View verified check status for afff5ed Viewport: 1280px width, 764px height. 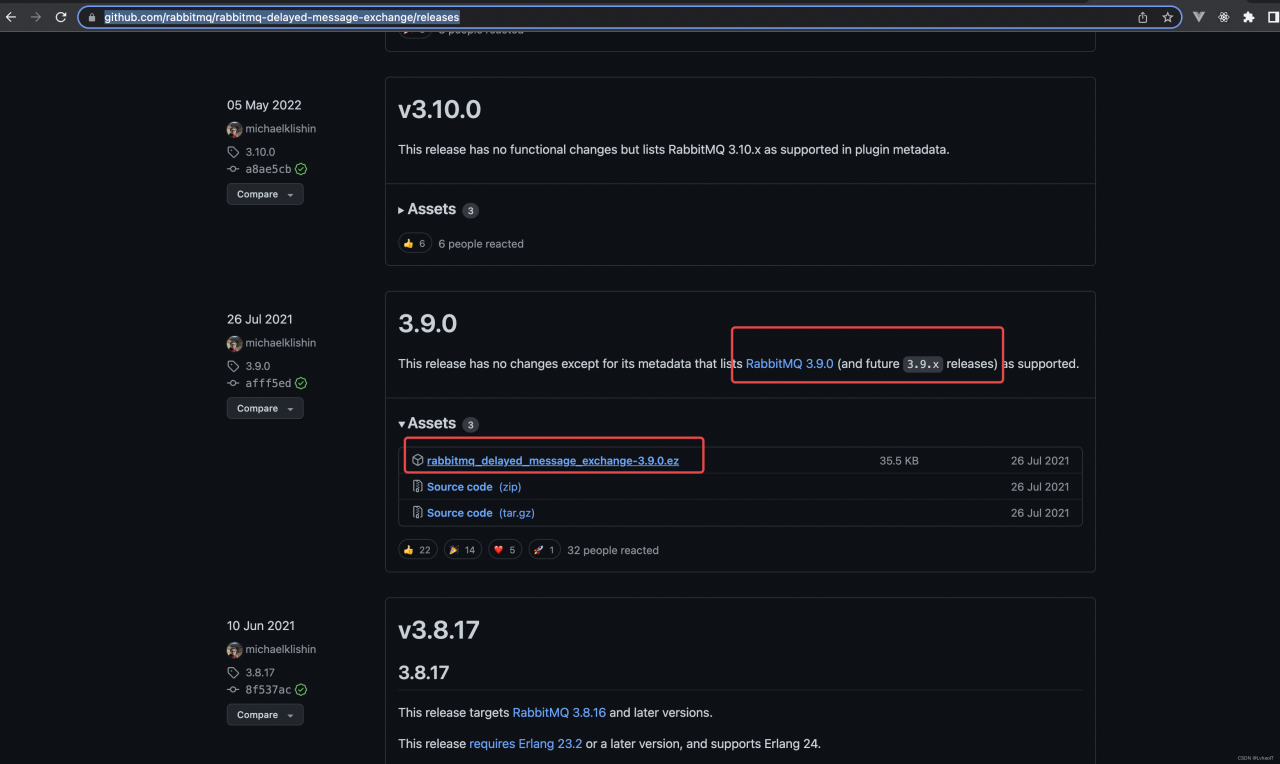[301, 383]
